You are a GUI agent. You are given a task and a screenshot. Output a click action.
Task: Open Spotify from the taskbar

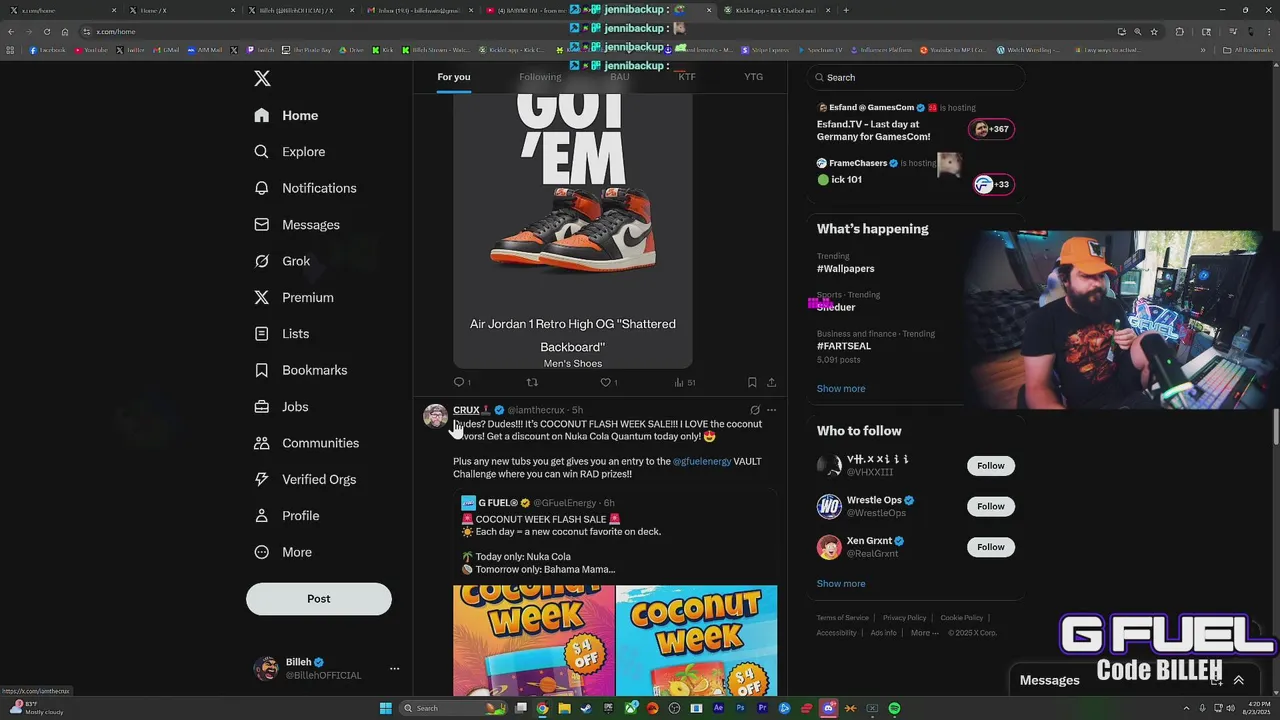[x=894, y=708]
